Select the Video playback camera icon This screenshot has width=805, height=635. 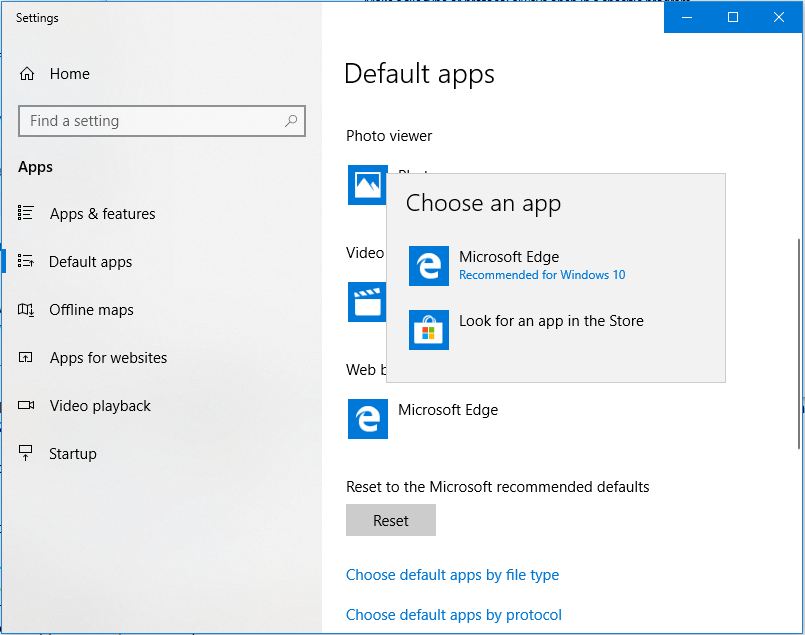tap(26, 406)
